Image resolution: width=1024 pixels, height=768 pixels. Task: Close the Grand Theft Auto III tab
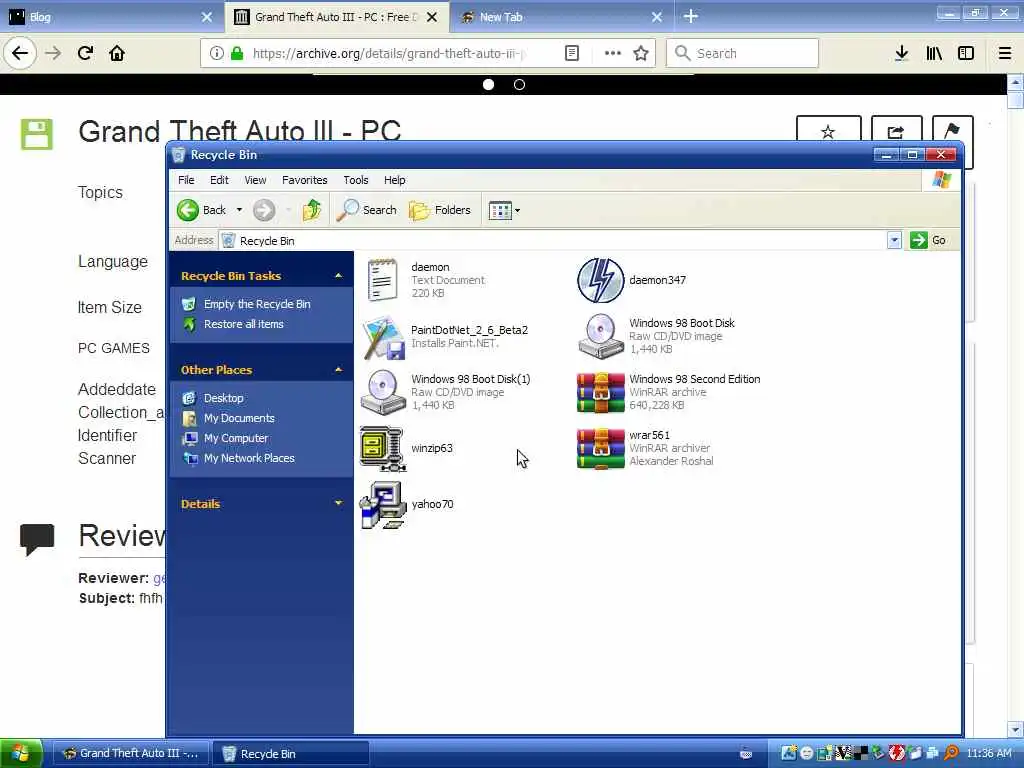point(432,17)
